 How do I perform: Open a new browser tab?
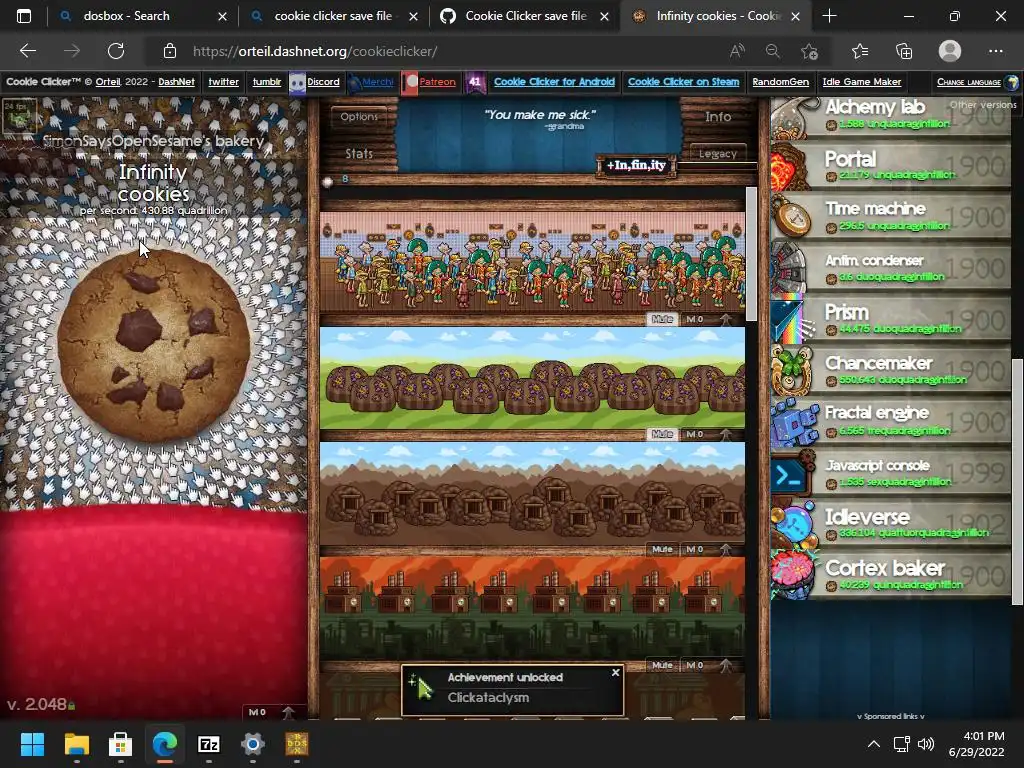(x=829, y=16)
